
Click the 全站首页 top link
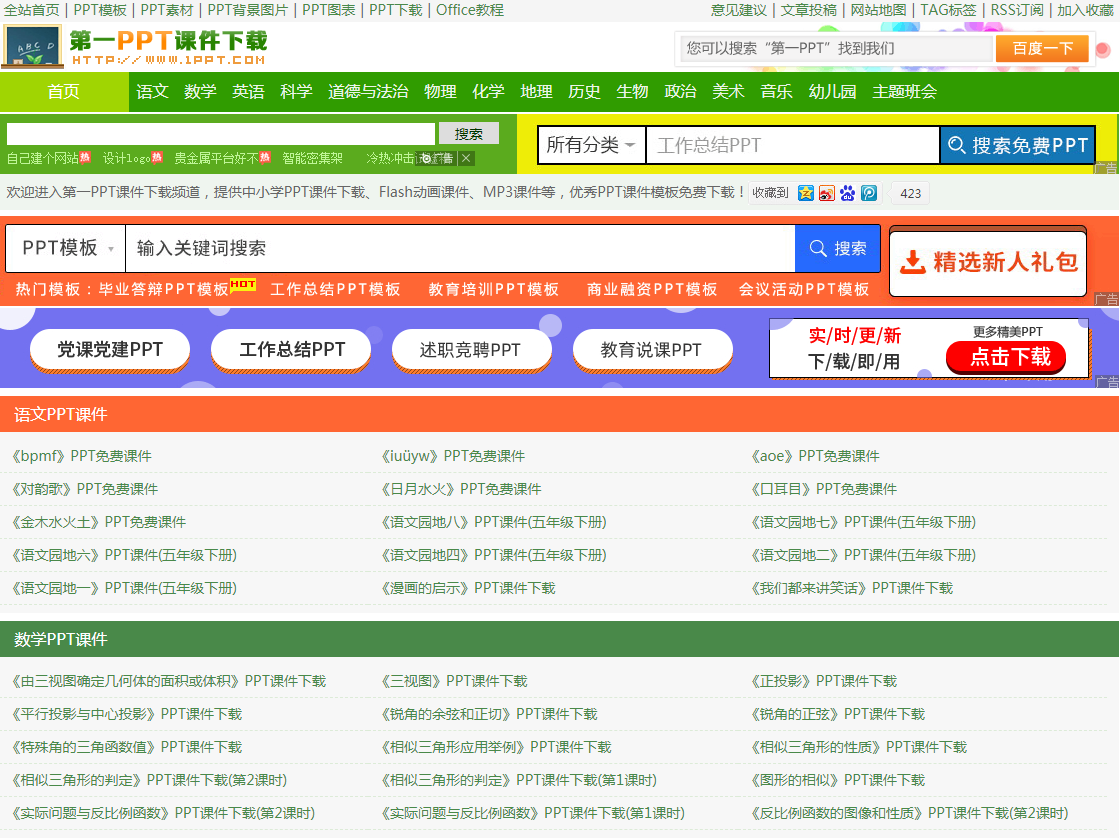tap(31, 10)
